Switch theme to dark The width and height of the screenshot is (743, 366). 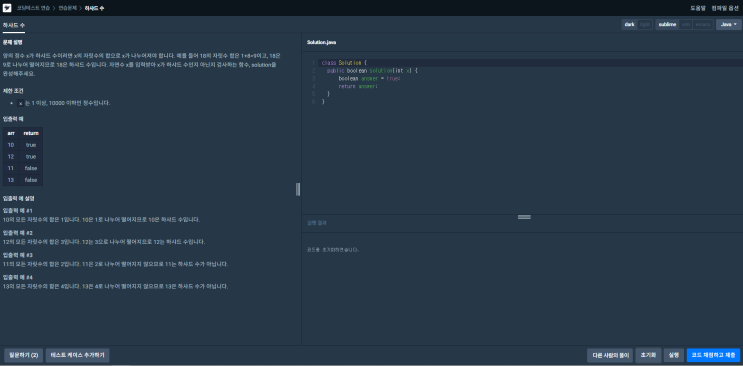tap(629, 25)
